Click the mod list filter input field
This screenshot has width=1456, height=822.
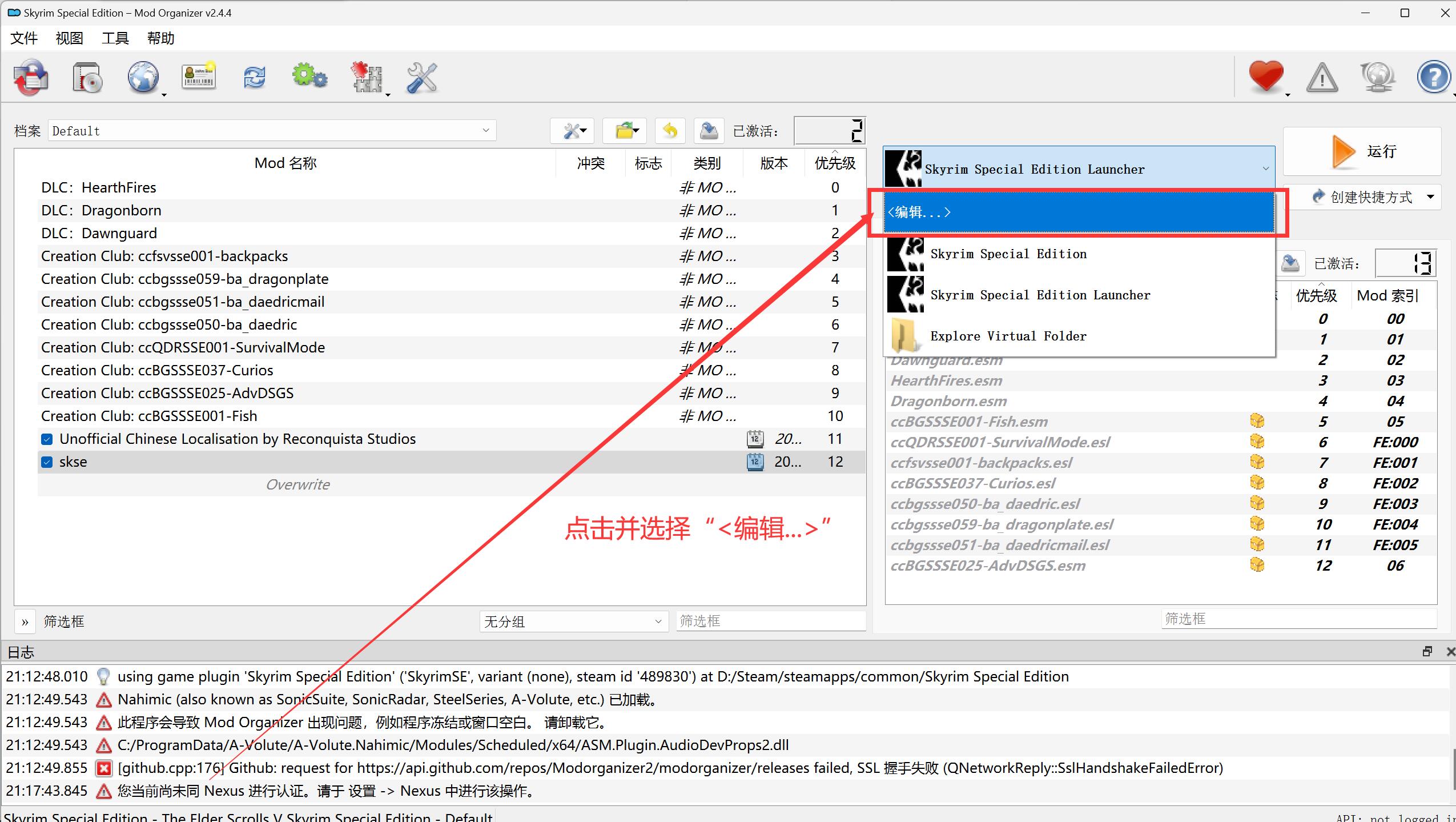(x=770, y=621)
